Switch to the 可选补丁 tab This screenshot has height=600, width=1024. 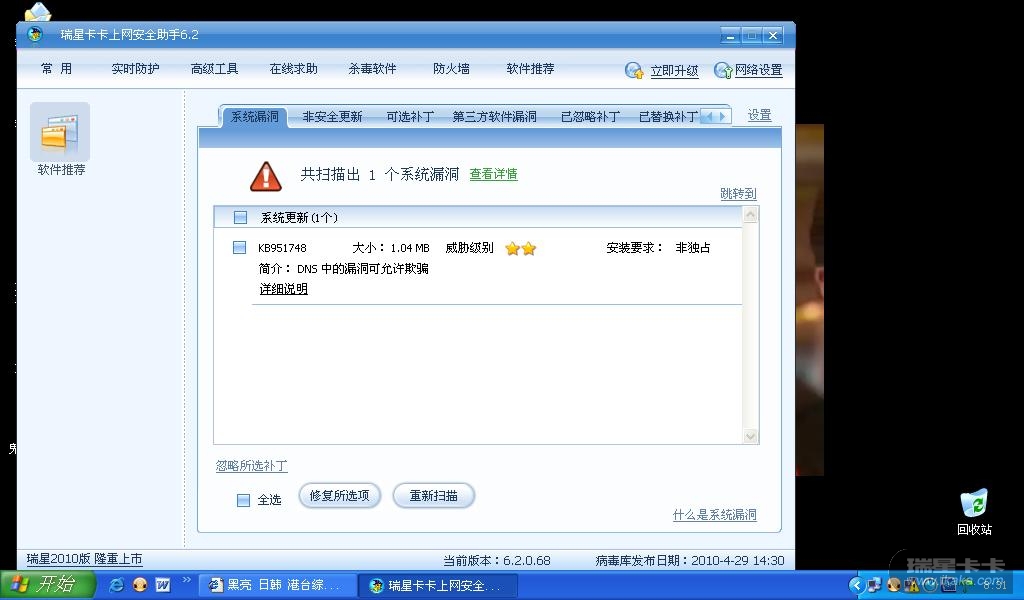click(x=410, y=116)
